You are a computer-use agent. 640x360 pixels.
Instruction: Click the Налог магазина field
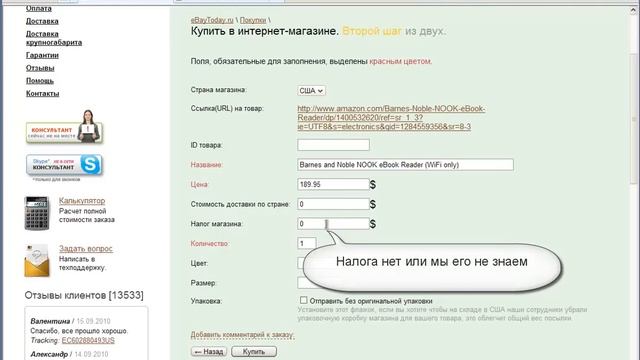[333, 224]
